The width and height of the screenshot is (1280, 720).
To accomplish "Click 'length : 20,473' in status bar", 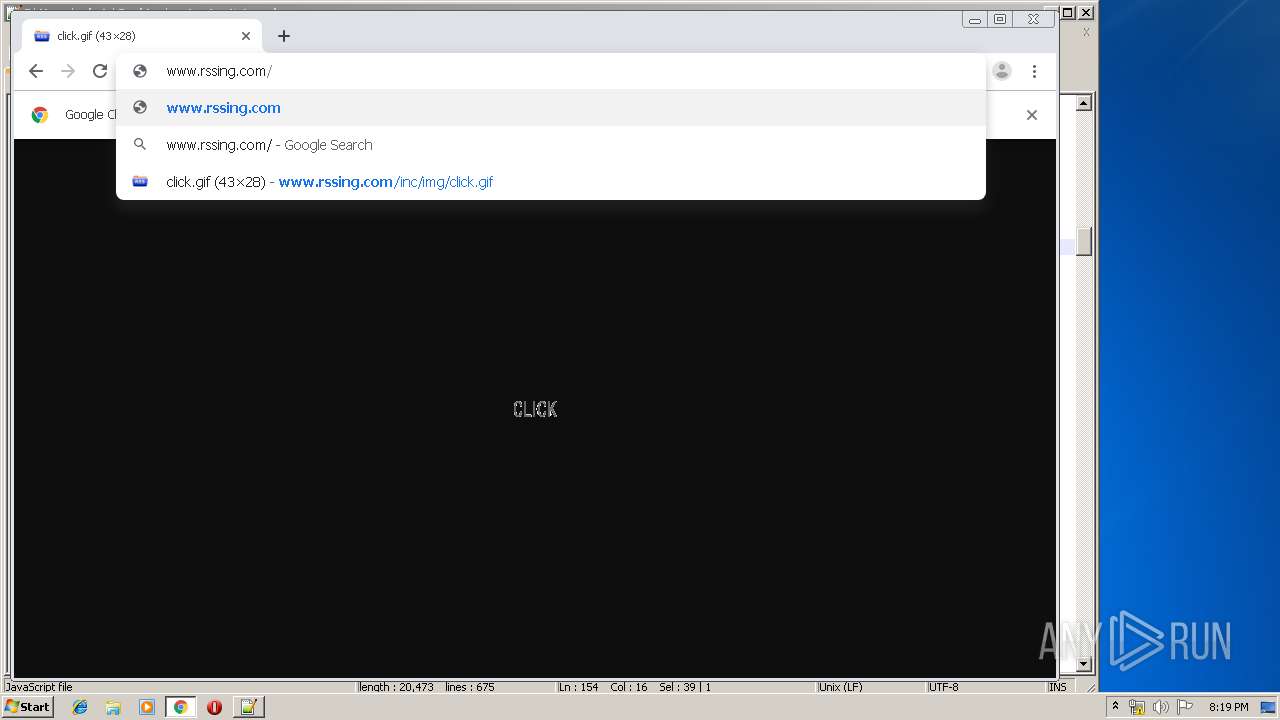I will coord(396,687).
